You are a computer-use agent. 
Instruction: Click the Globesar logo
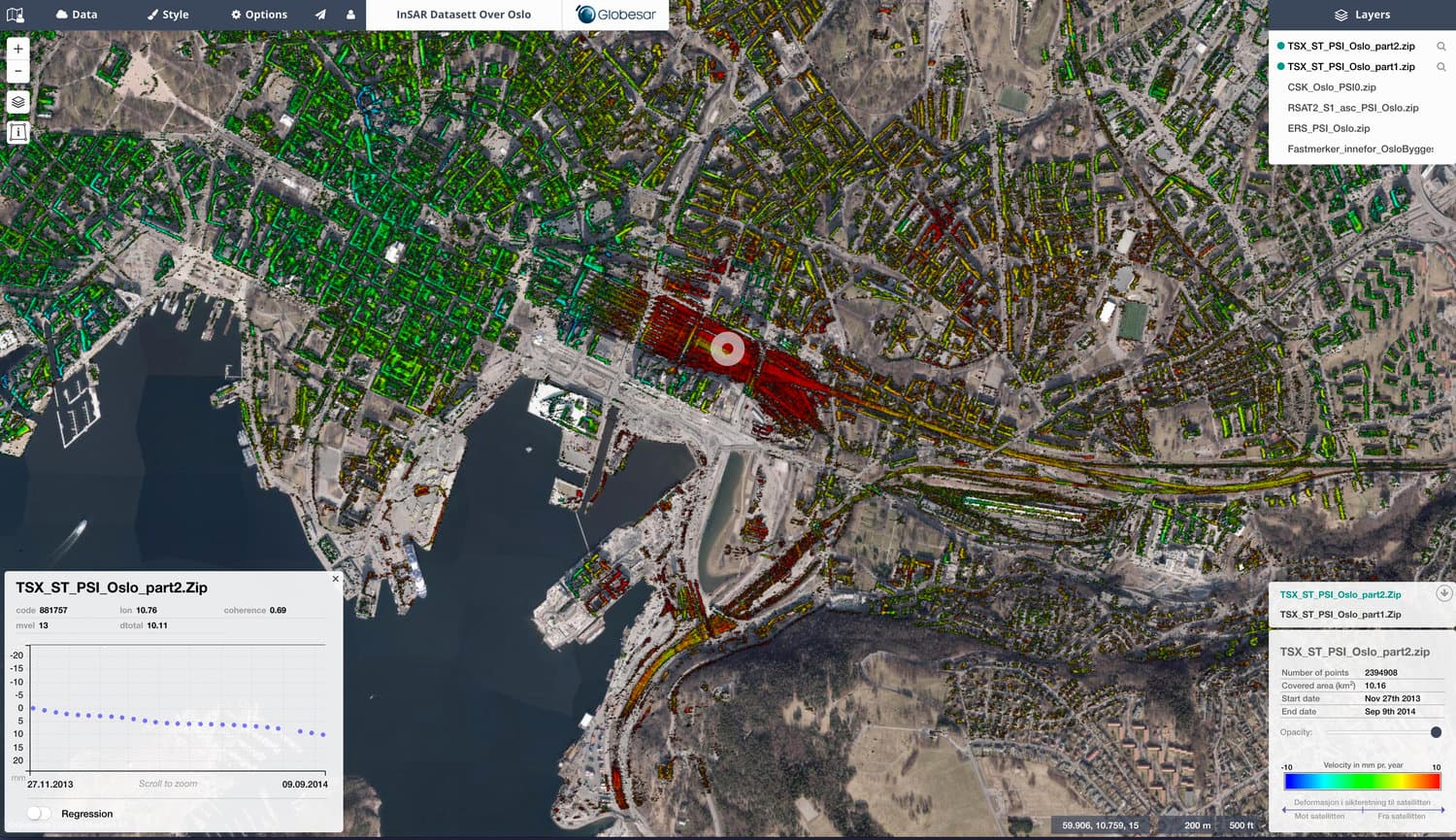coord(613,15)
